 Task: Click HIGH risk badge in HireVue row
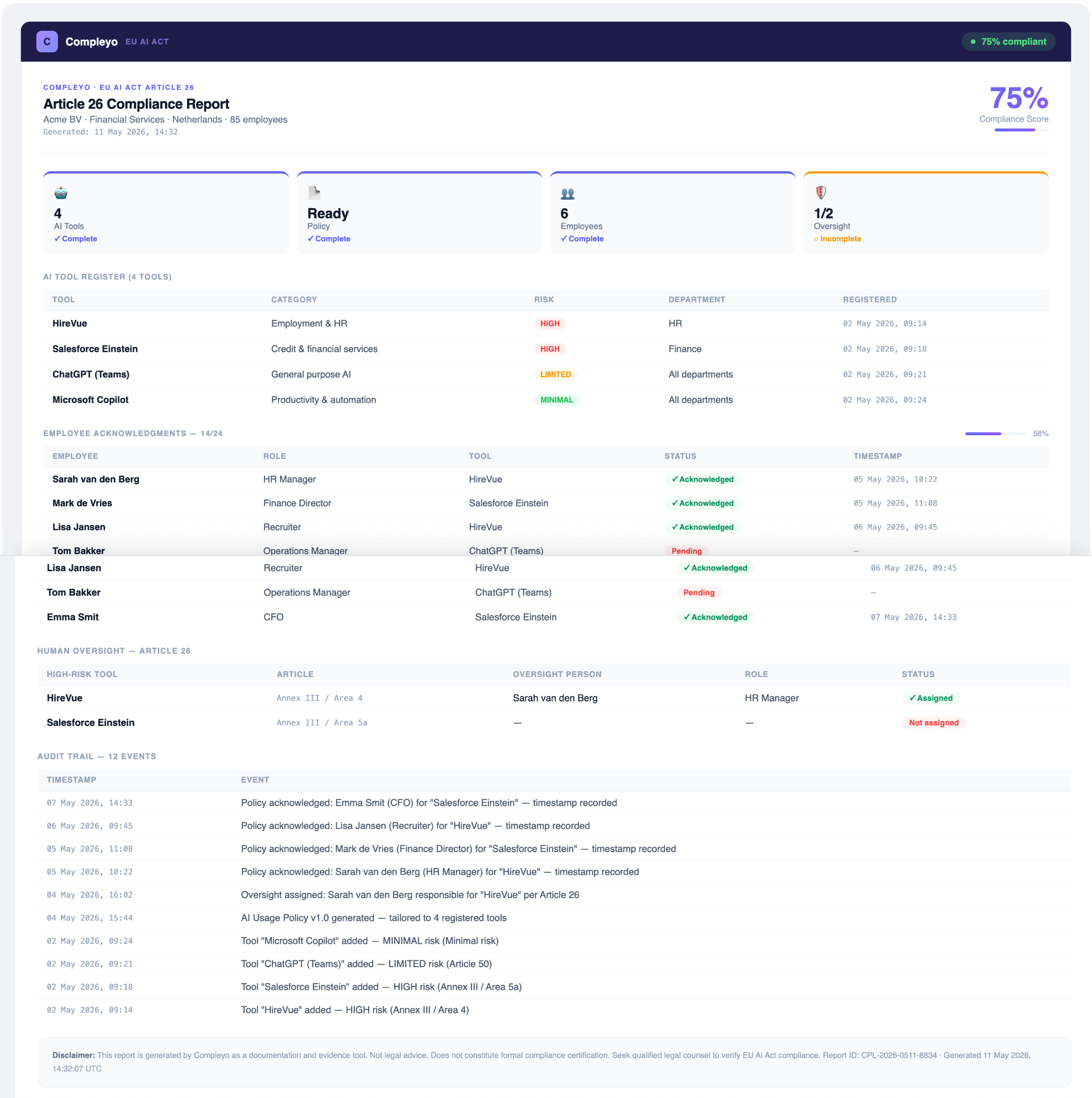coord(550,324)
